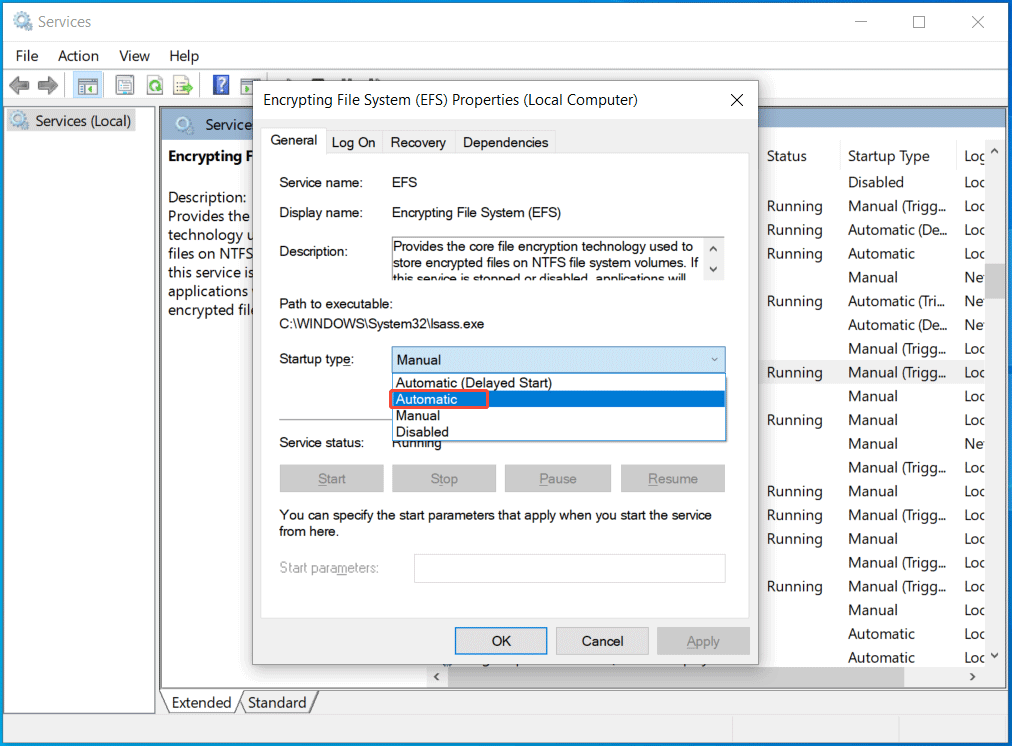Open Properties via the toolbar icon
This screenshot has height=746, width=1012.
pyautogui.click(x=124, y=85)
